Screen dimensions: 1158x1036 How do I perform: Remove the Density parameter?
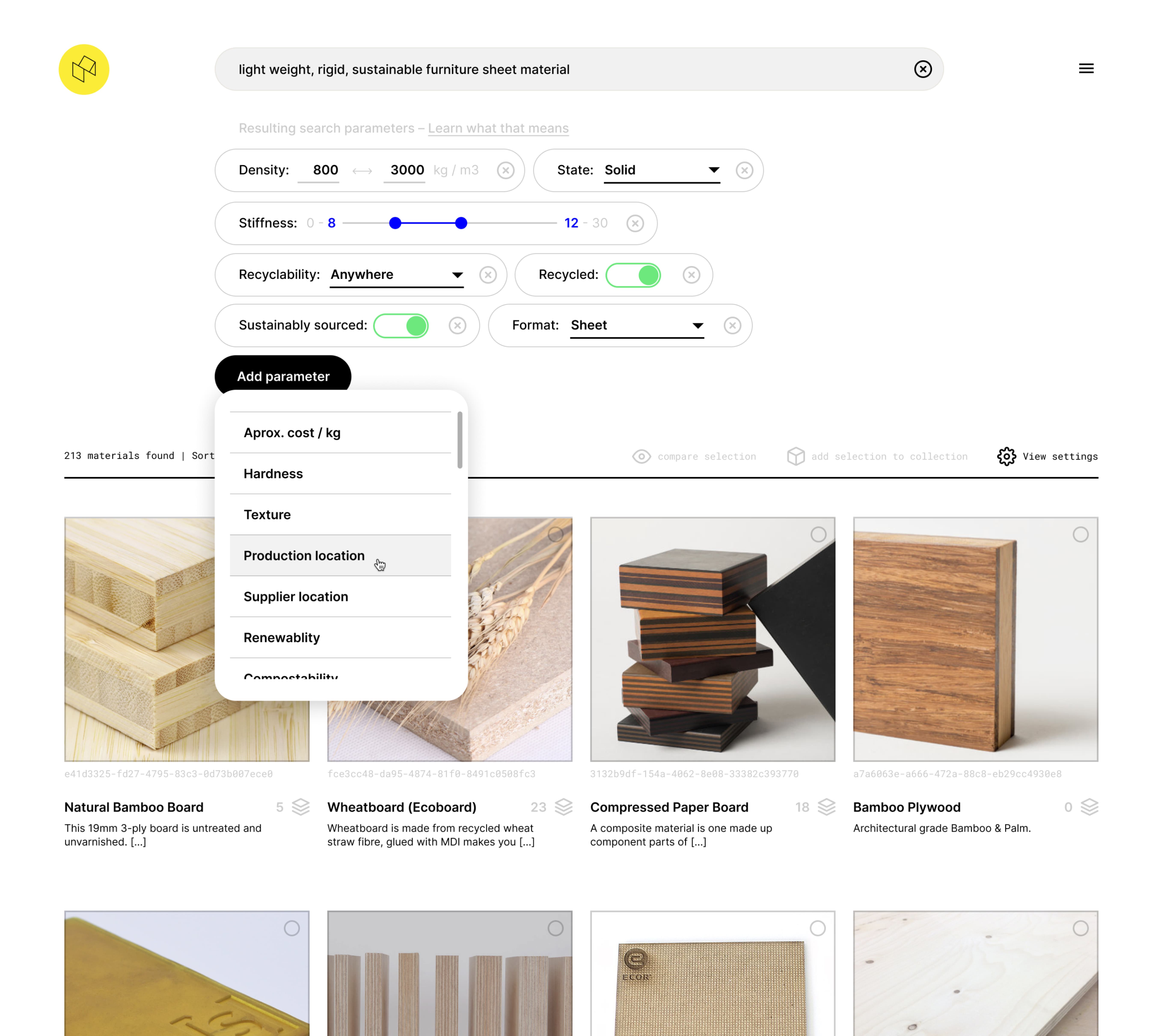[505, 170]
